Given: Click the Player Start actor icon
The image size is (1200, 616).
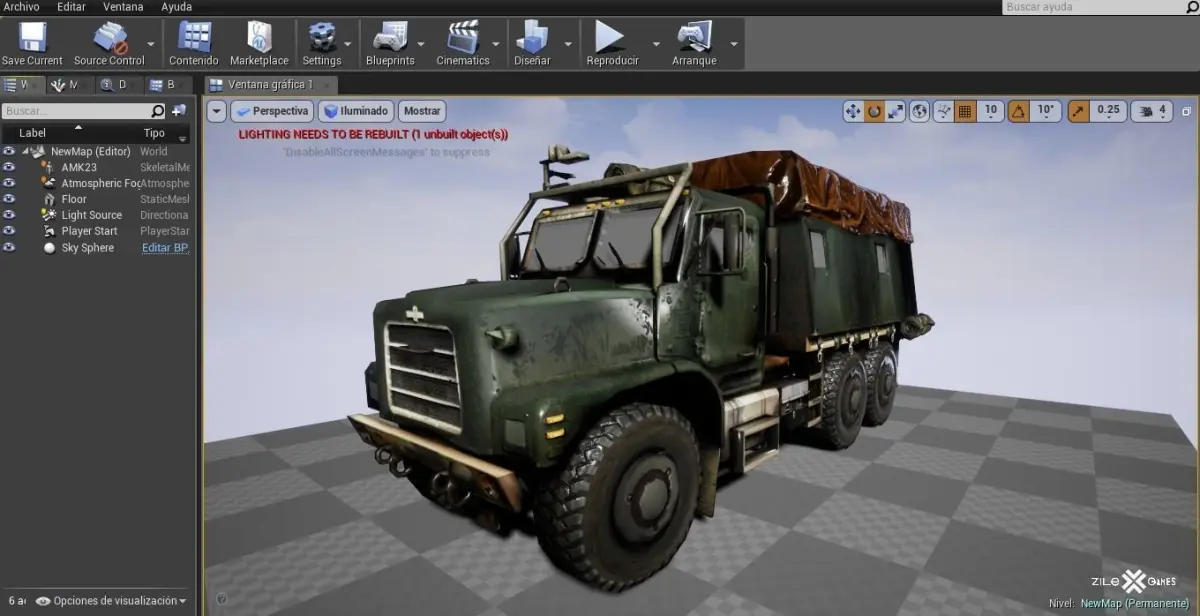Looking at the screenshot, I should pos(49,231).
